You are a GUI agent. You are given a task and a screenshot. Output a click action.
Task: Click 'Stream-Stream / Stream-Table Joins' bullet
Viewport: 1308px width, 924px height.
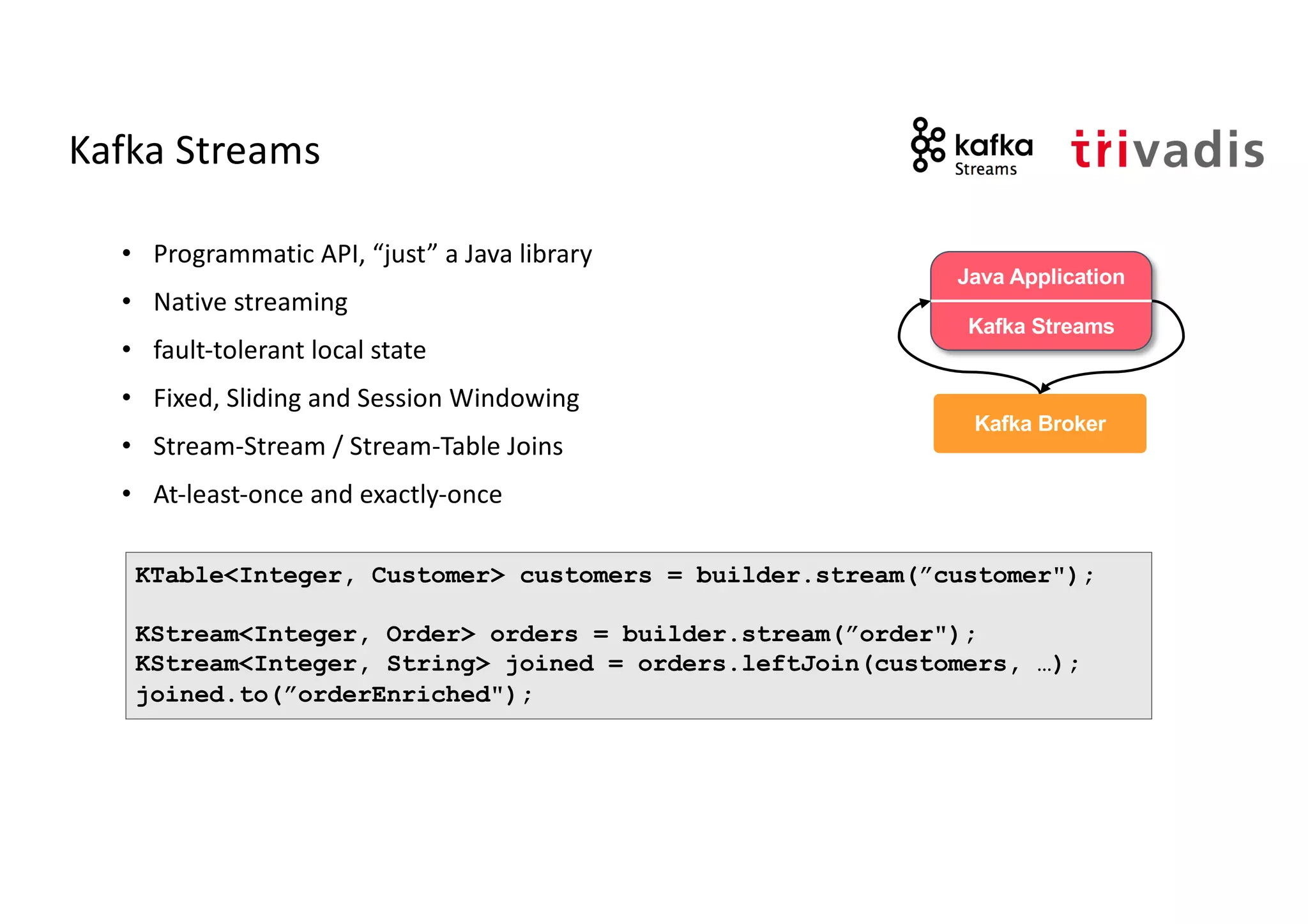pos(358,446)
